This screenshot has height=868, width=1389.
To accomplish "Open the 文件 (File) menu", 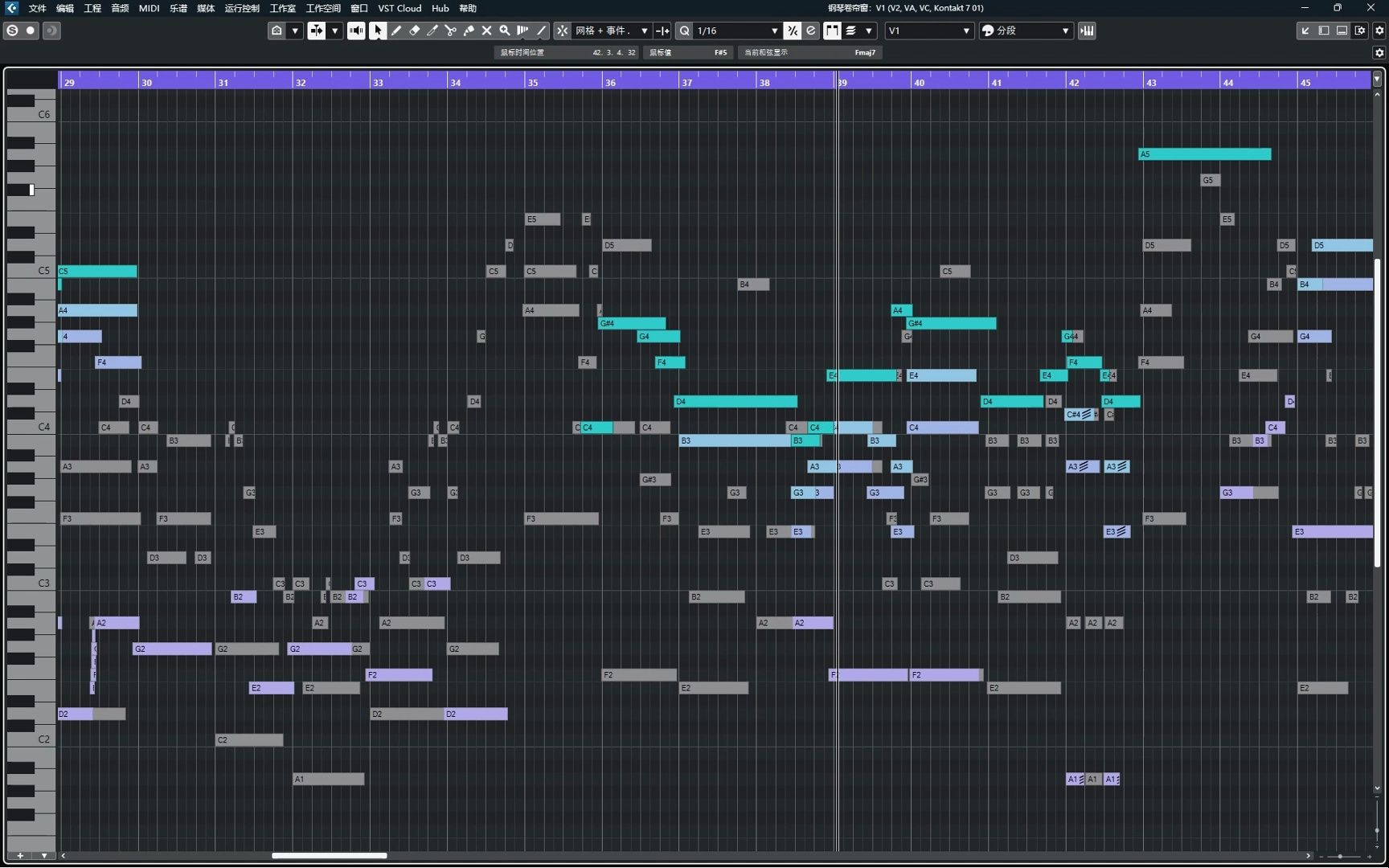I will point(38,8).
